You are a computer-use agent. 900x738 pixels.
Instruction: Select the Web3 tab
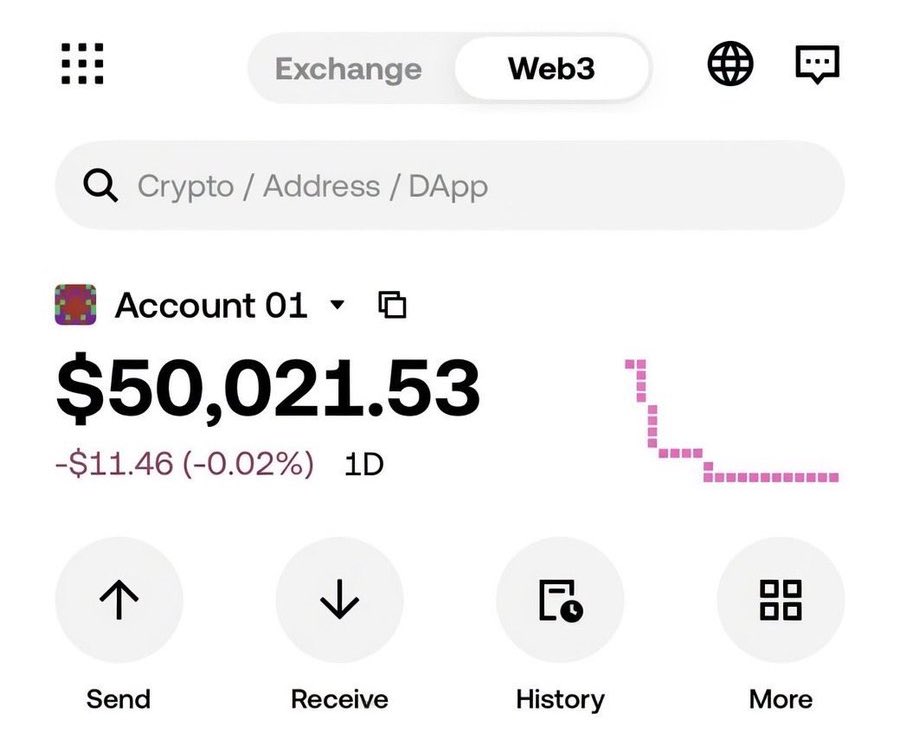[552, 69]
